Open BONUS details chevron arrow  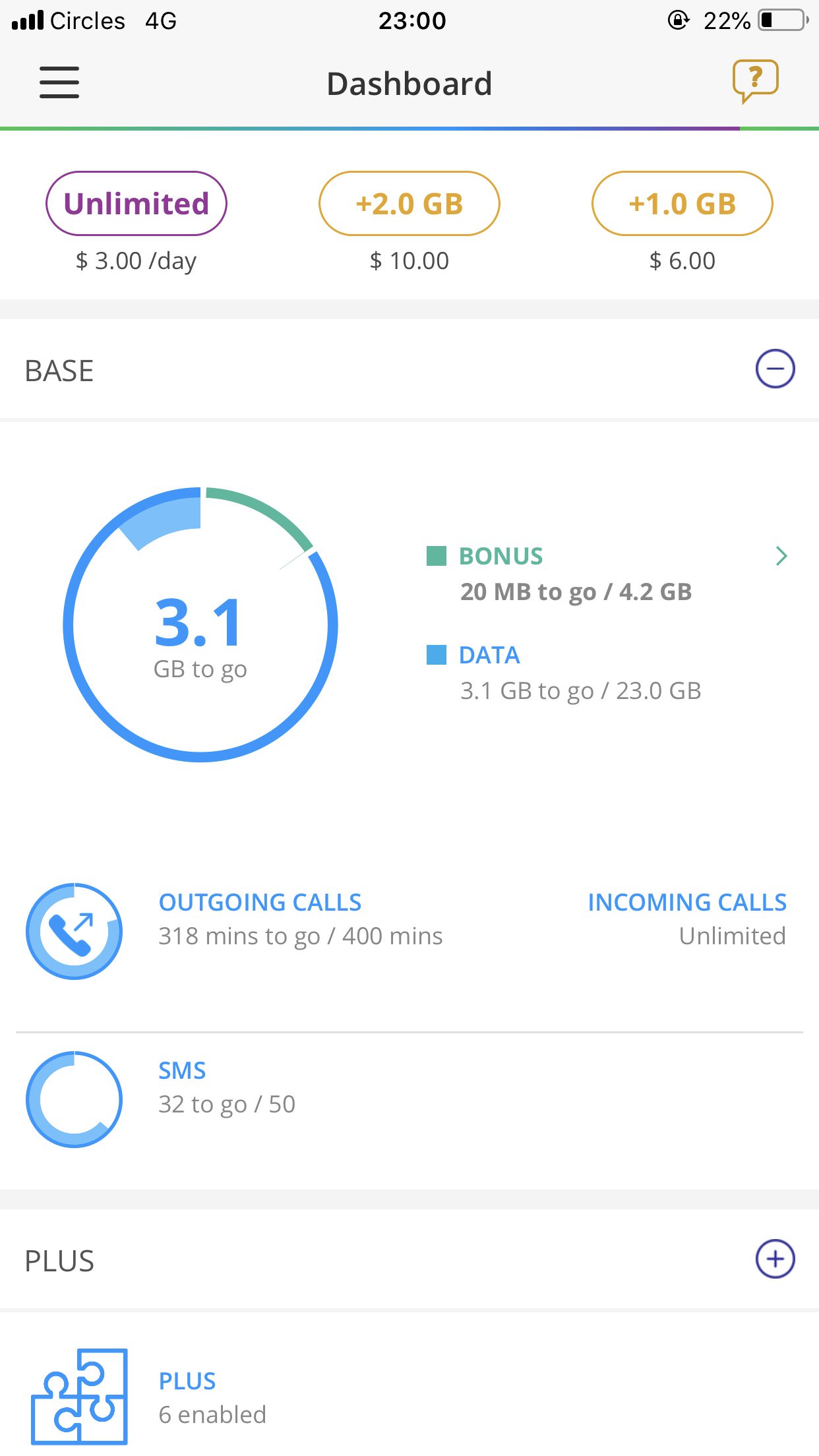(x=781, y=556)
